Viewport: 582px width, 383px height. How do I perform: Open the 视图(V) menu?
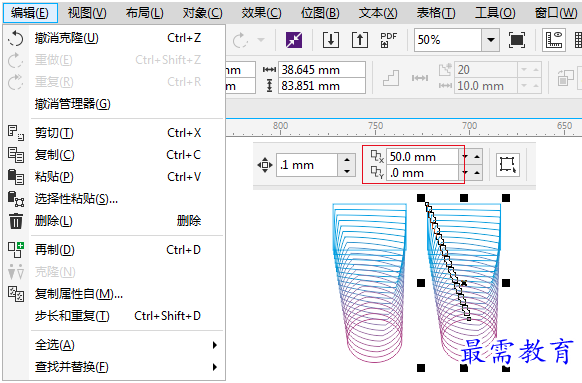[87, 13]
